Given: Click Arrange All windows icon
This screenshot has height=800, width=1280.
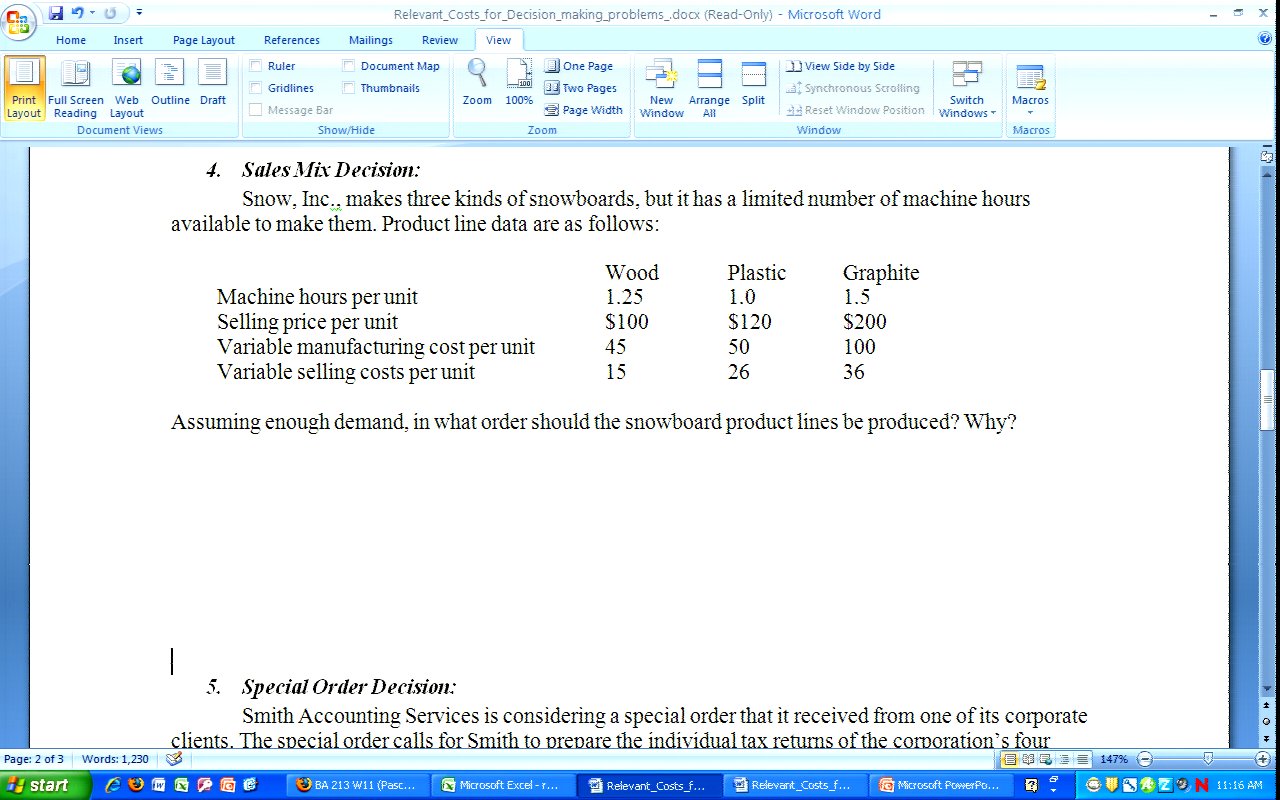Looking at the screenshot, I should (x=709, y=88).
